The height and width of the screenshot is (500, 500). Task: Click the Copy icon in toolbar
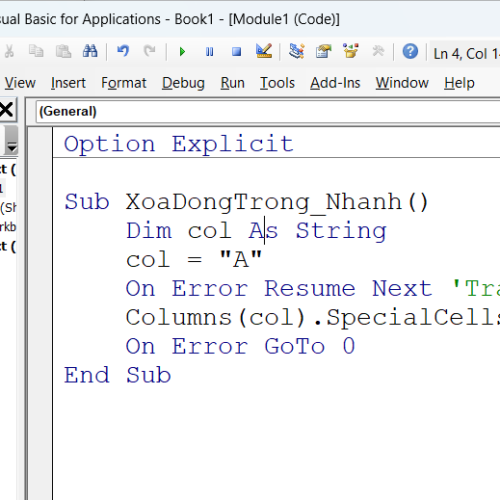click(x=36, y=51)
